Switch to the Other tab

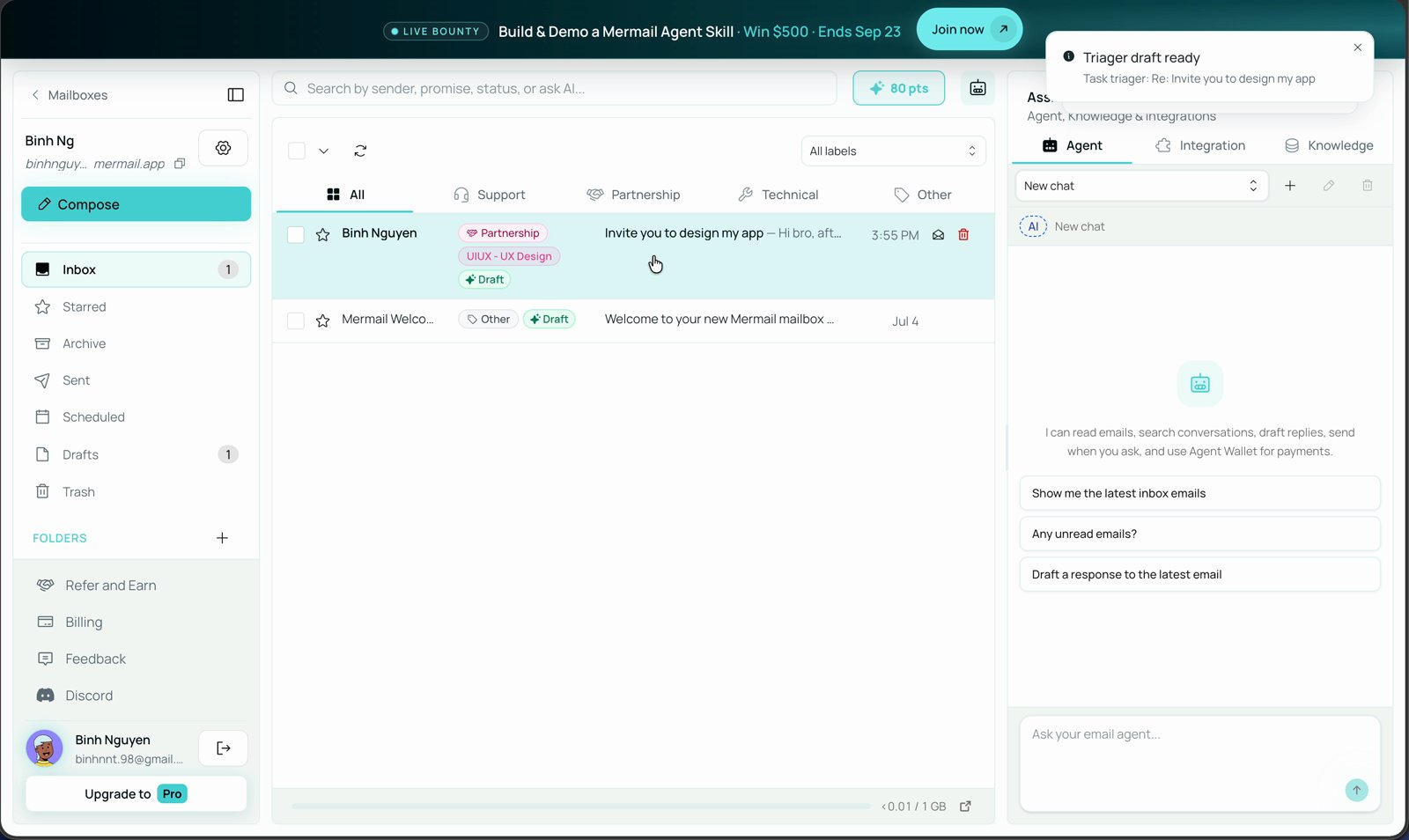922,195
